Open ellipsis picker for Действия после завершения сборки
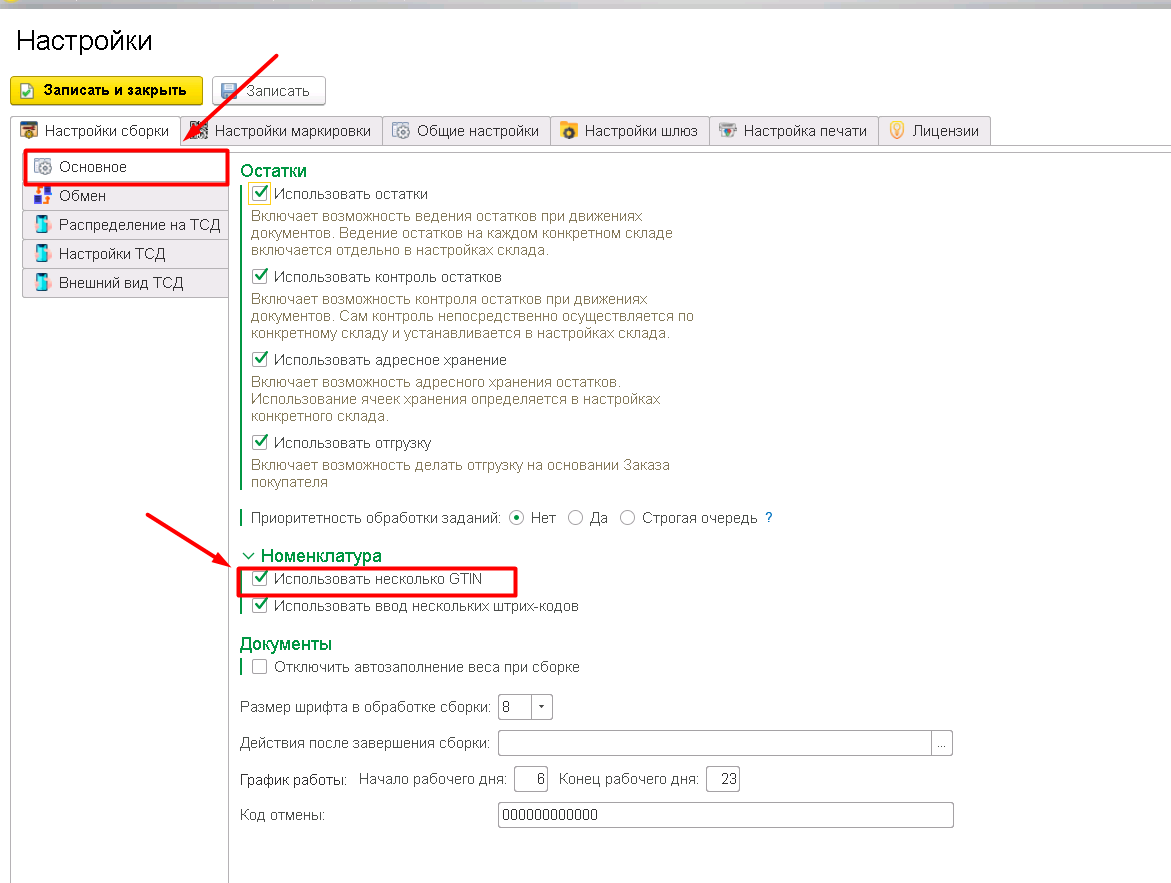Viewport: 1171px width, 883px height. tap(942, 743)
